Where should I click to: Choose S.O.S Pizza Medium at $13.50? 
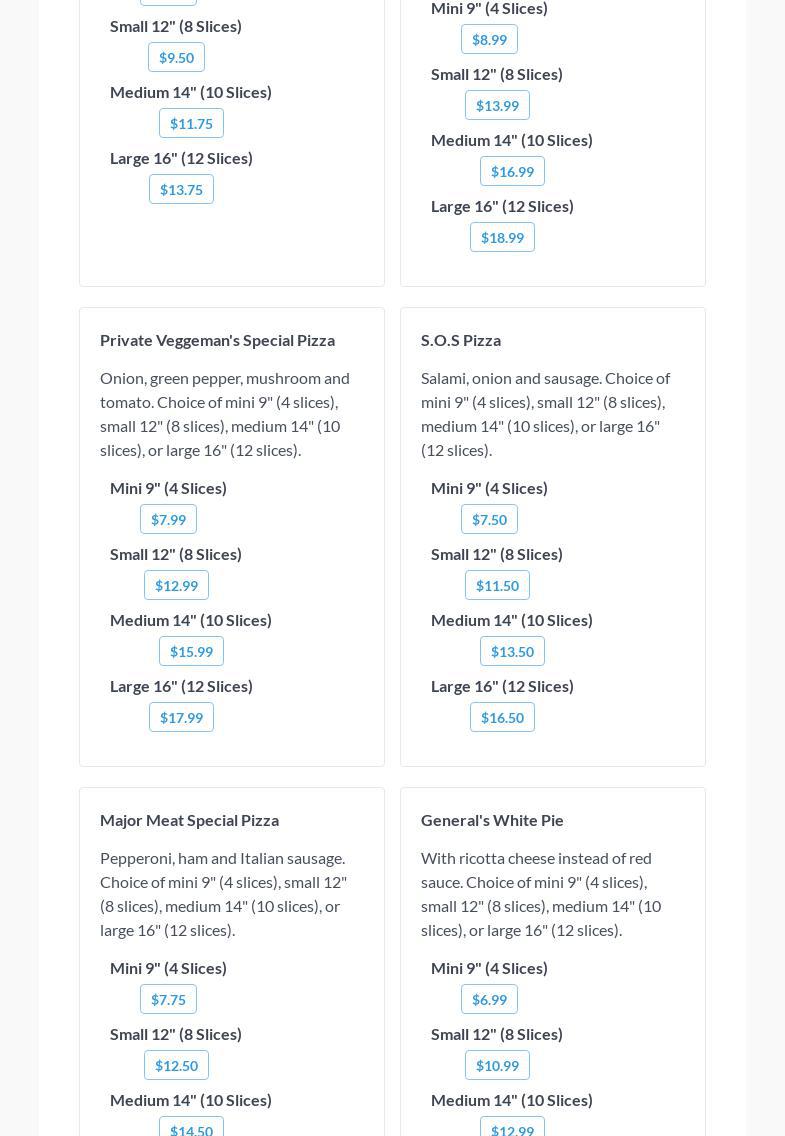point(512,652)
